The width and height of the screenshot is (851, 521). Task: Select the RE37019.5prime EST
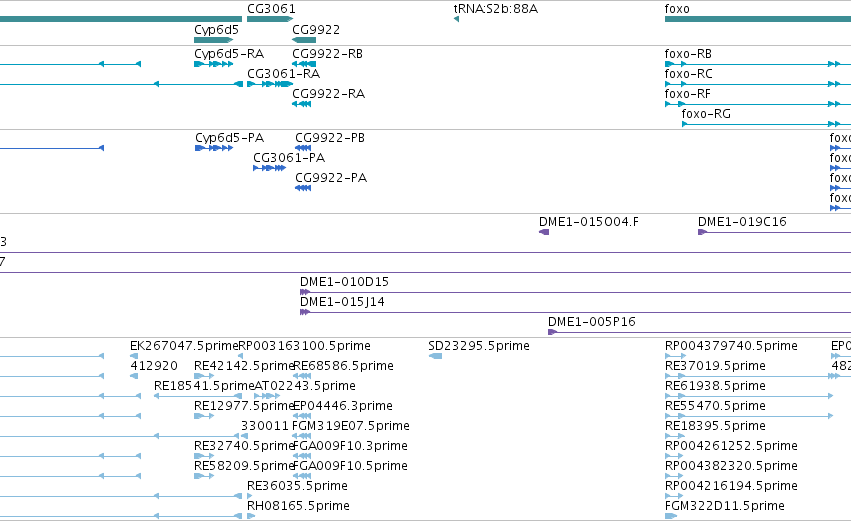tap(715, 366)
